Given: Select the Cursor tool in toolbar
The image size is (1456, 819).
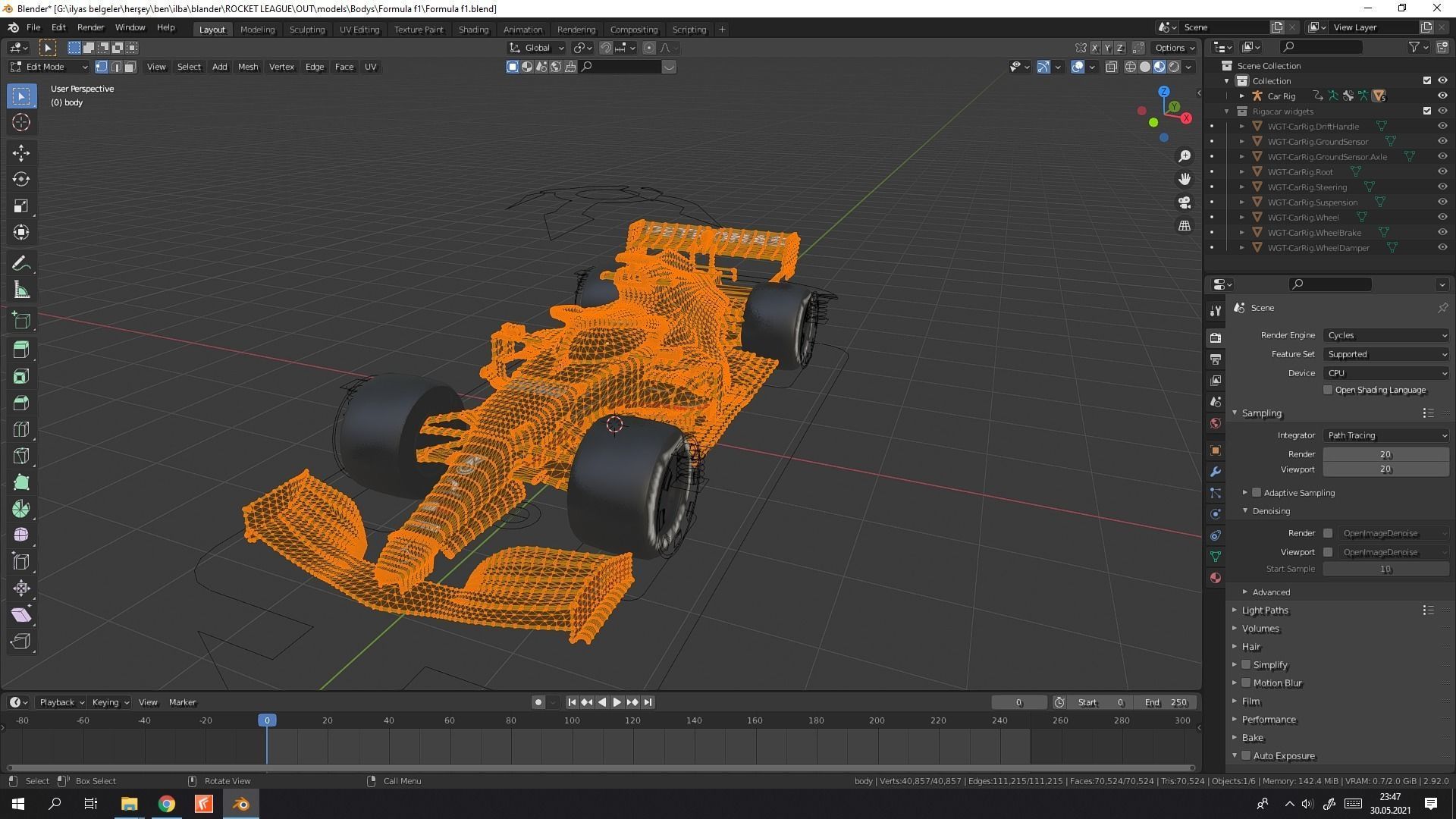Looking at the screenshot, I should pos(21,122).
